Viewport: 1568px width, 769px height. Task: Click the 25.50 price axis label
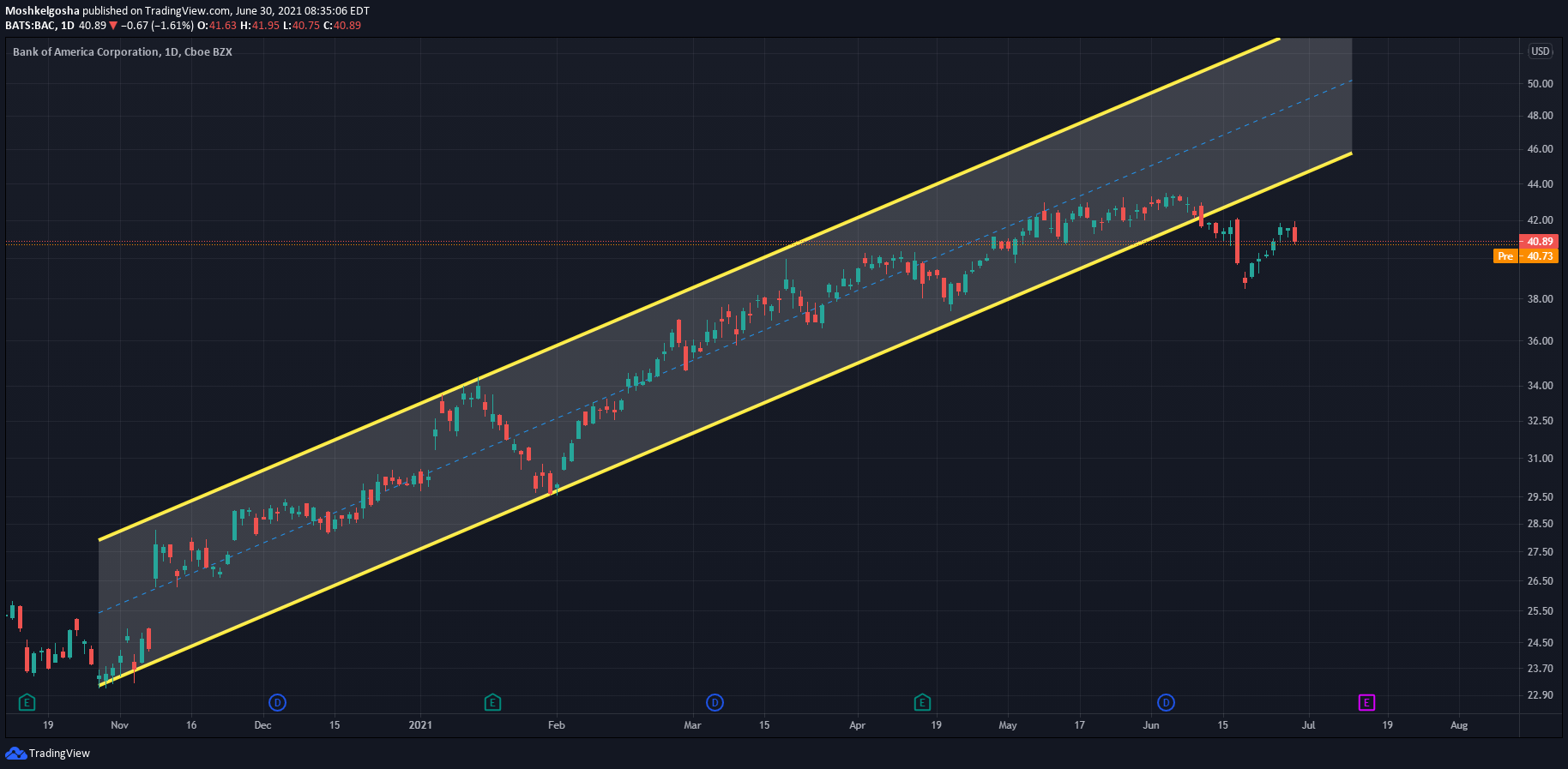click(1540, 611)
